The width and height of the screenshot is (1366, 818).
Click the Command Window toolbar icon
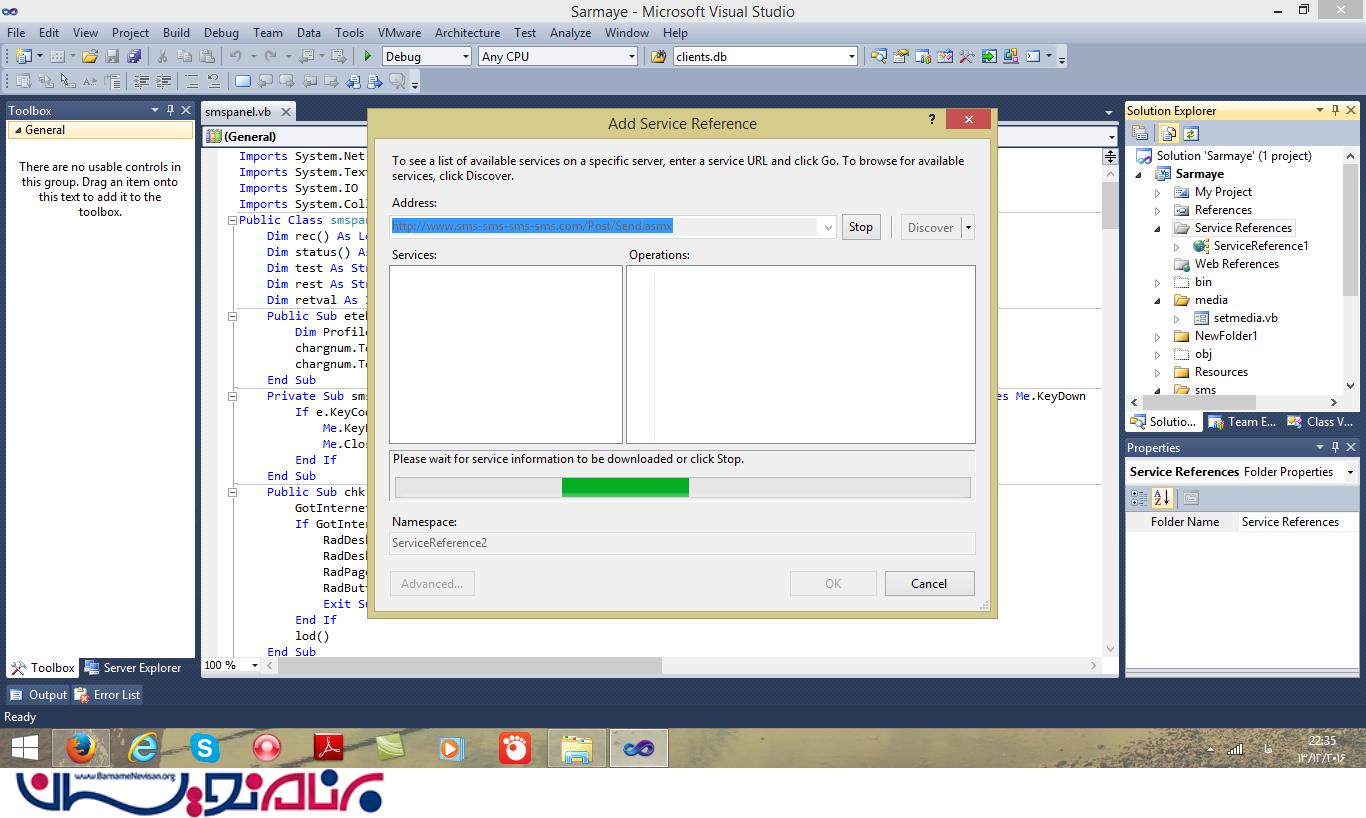click(x=1033, y=57)
